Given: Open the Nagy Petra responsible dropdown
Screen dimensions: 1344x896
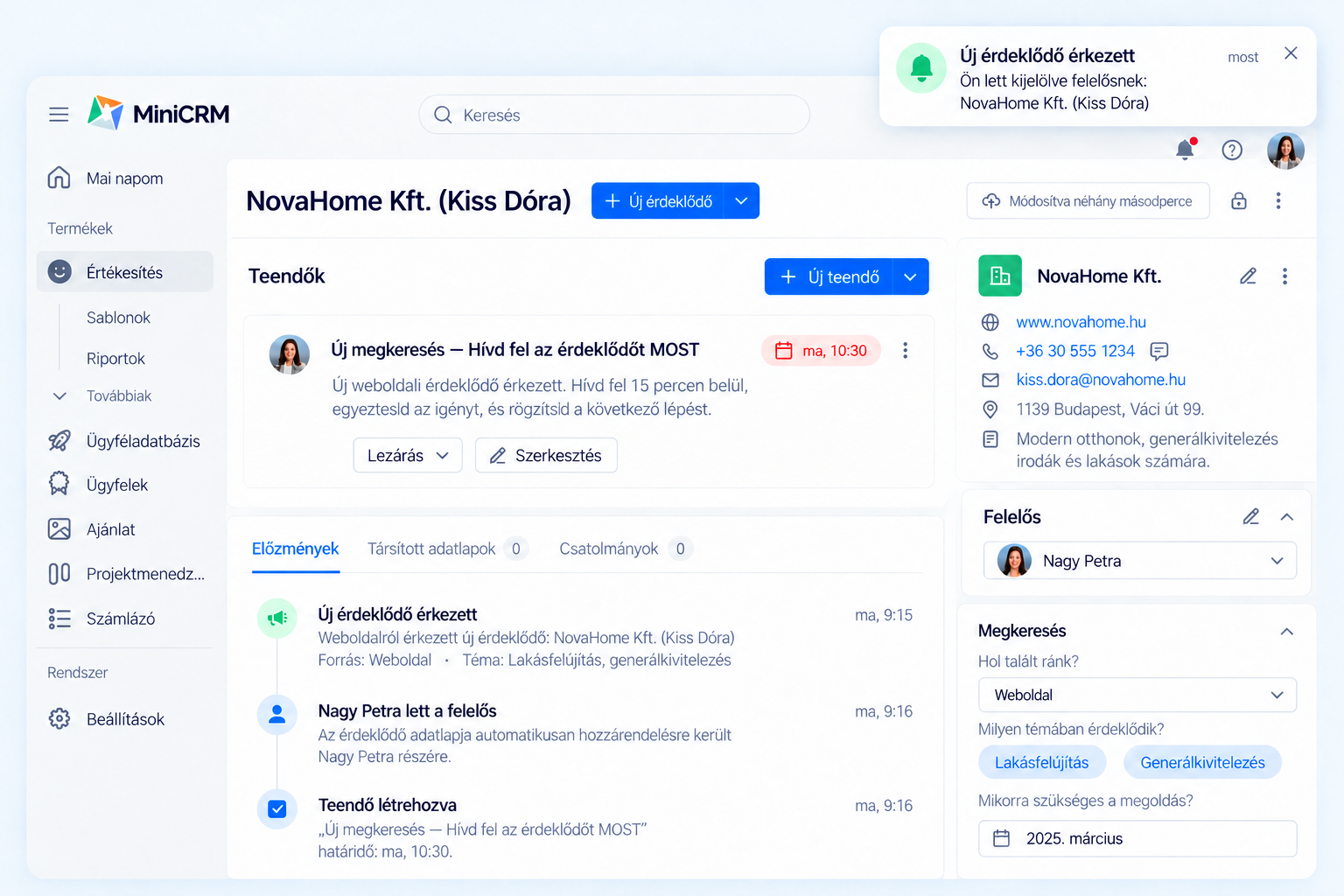Looking at the screenshot, I should tap(1140, 561).
